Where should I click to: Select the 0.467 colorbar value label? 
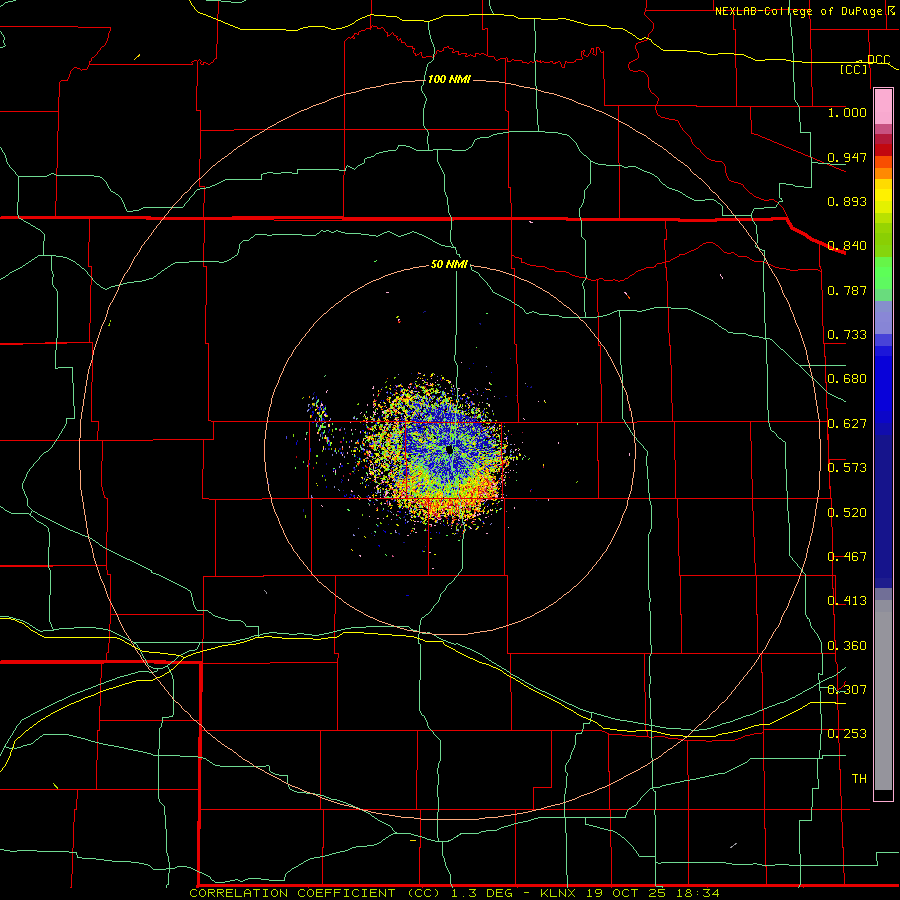[x=847, y=557]
